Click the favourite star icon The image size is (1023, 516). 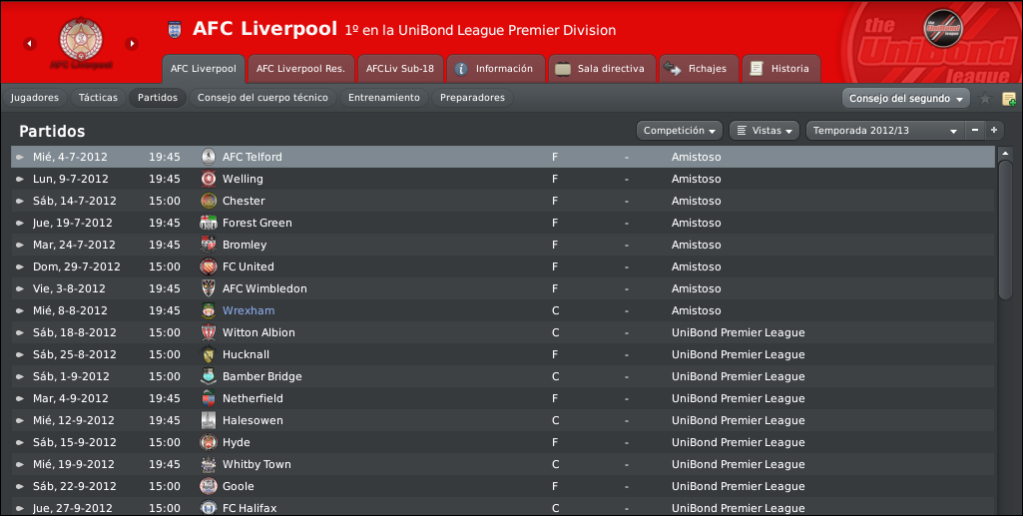985,99
